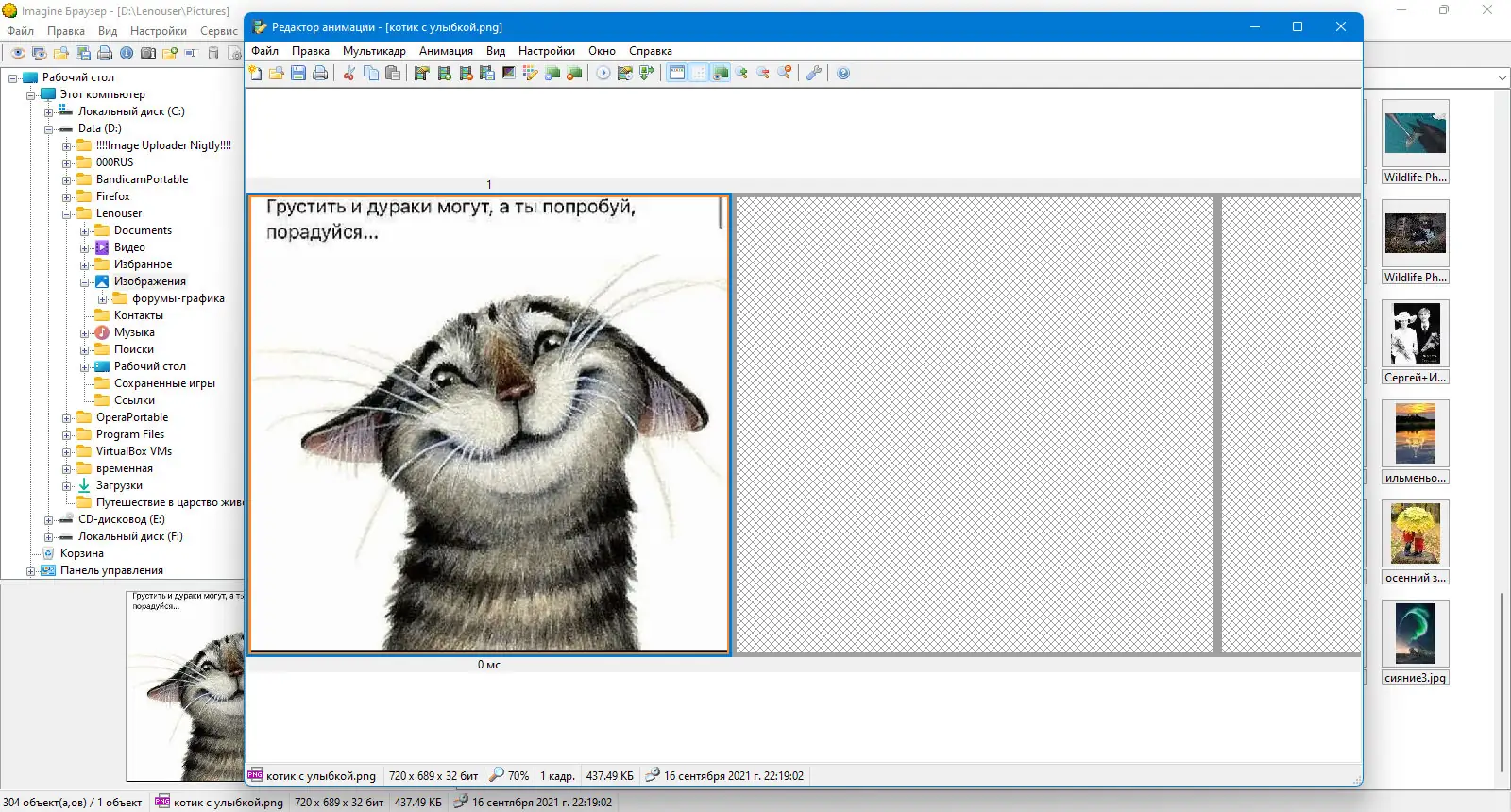Click the floppy disk Save icon
Screen dimensions: 1511x812
pyautogui.click(x=298, y=73)
